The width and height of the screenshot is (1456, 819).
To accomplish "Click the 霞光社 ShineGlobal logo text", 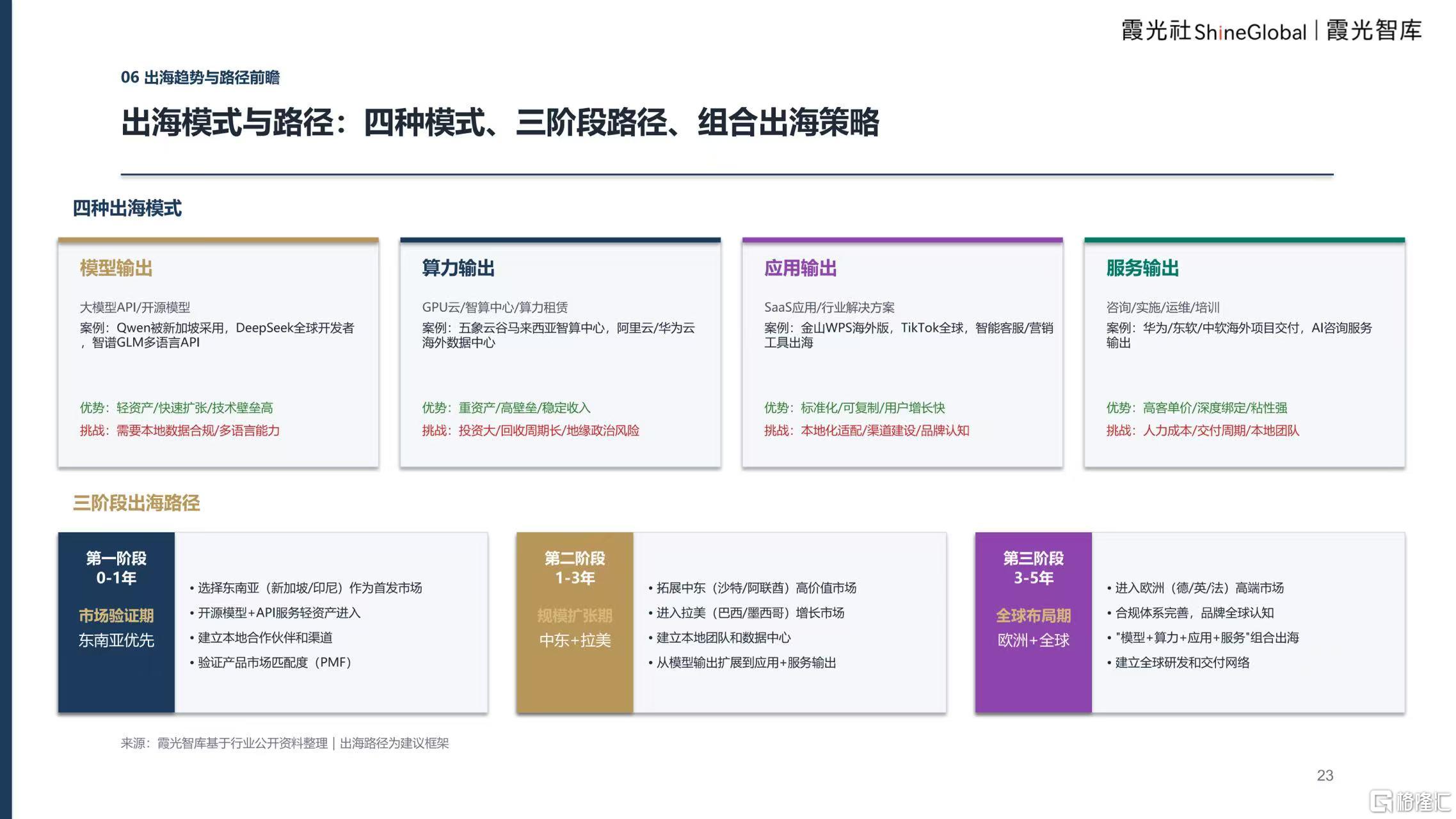I will point(1213,31).
